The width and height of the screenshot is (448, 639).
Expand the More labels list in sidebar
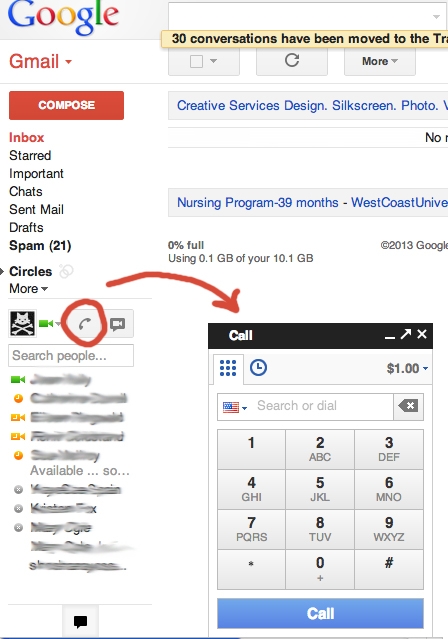28,289
